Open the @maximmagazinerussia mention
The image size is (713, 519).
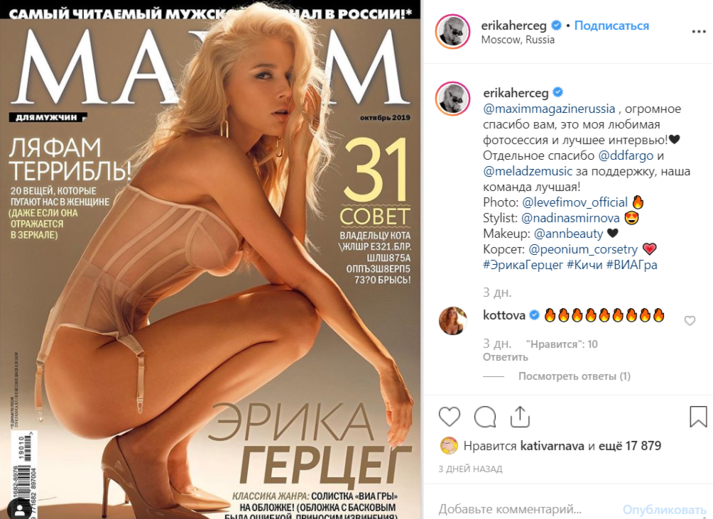click(x=549, y=109)
